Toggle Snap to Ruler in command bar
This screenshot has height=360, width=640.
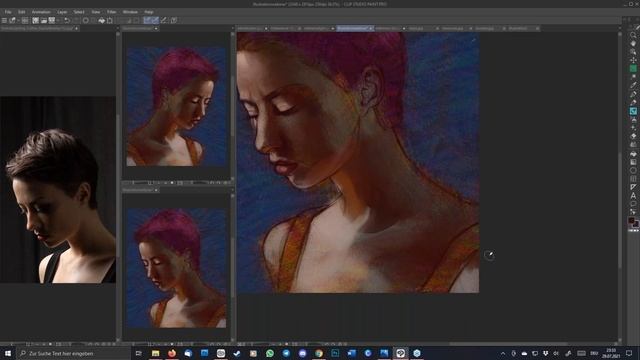pyautogui.click(x=147, y=20)
